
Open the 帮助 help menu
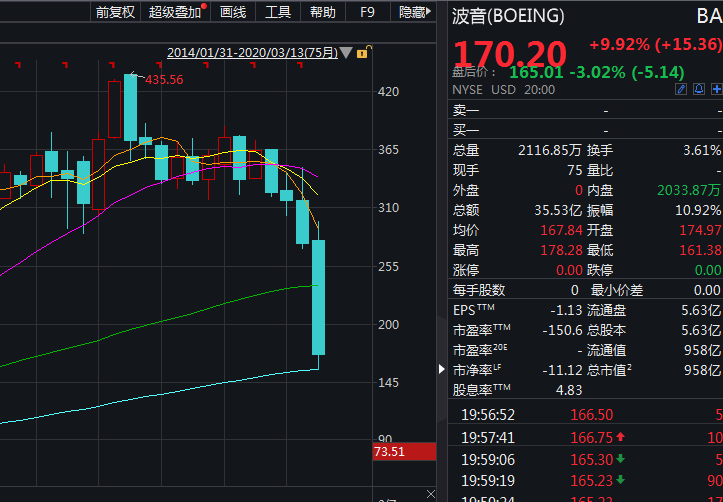click(x=323, y=12)
